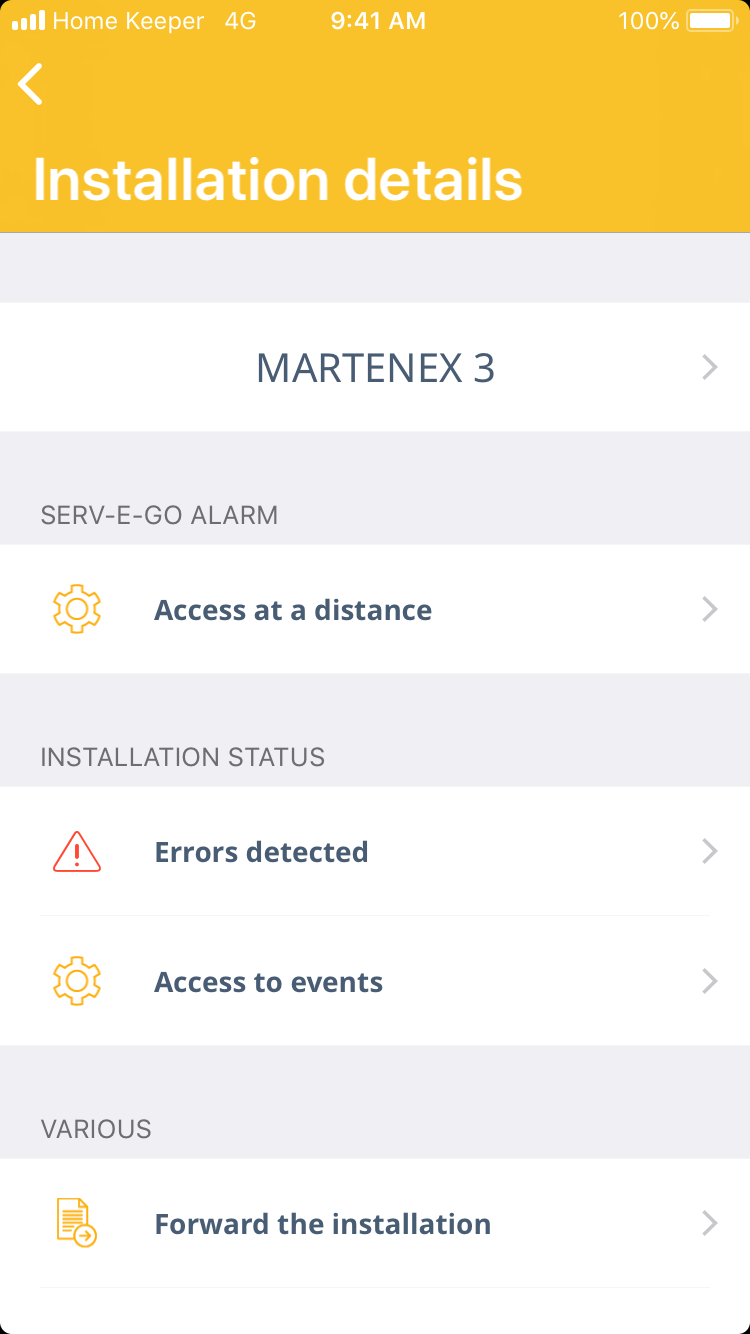The image size is (750, 1334).
Task: Click chevron next to Access to events
Action: click(710, 982)
